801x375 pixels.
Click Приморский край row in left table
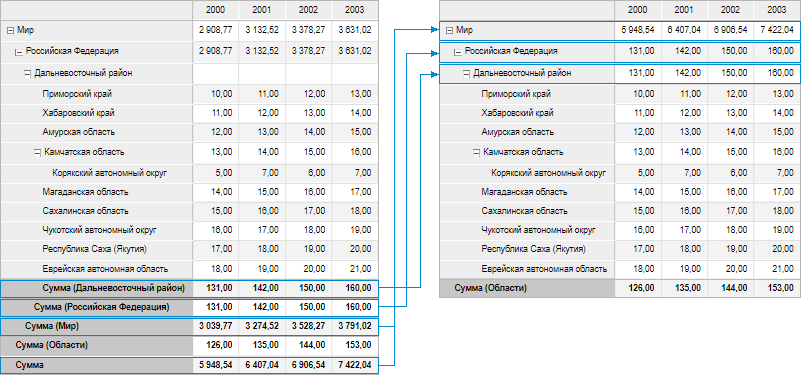(189, 94)
